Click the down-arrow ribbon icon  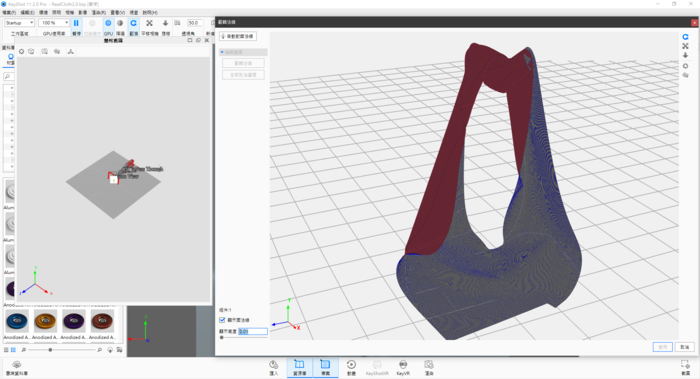165,23
